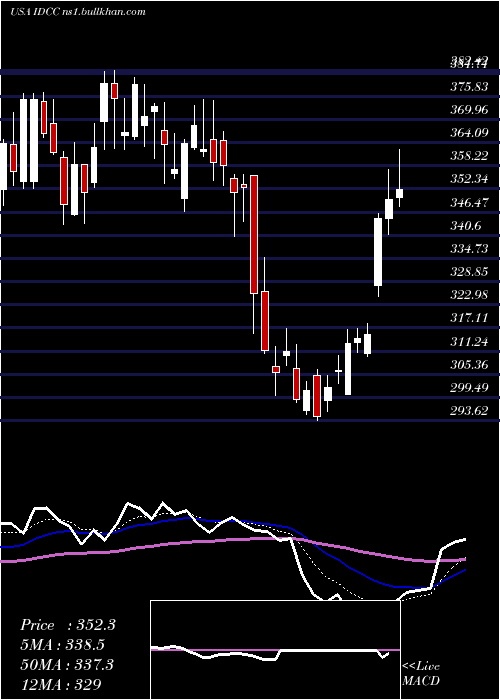The width and height of the screenshot is (500, 700).
Task: Click the 322.98 price axis label
Action: point(469,296)
